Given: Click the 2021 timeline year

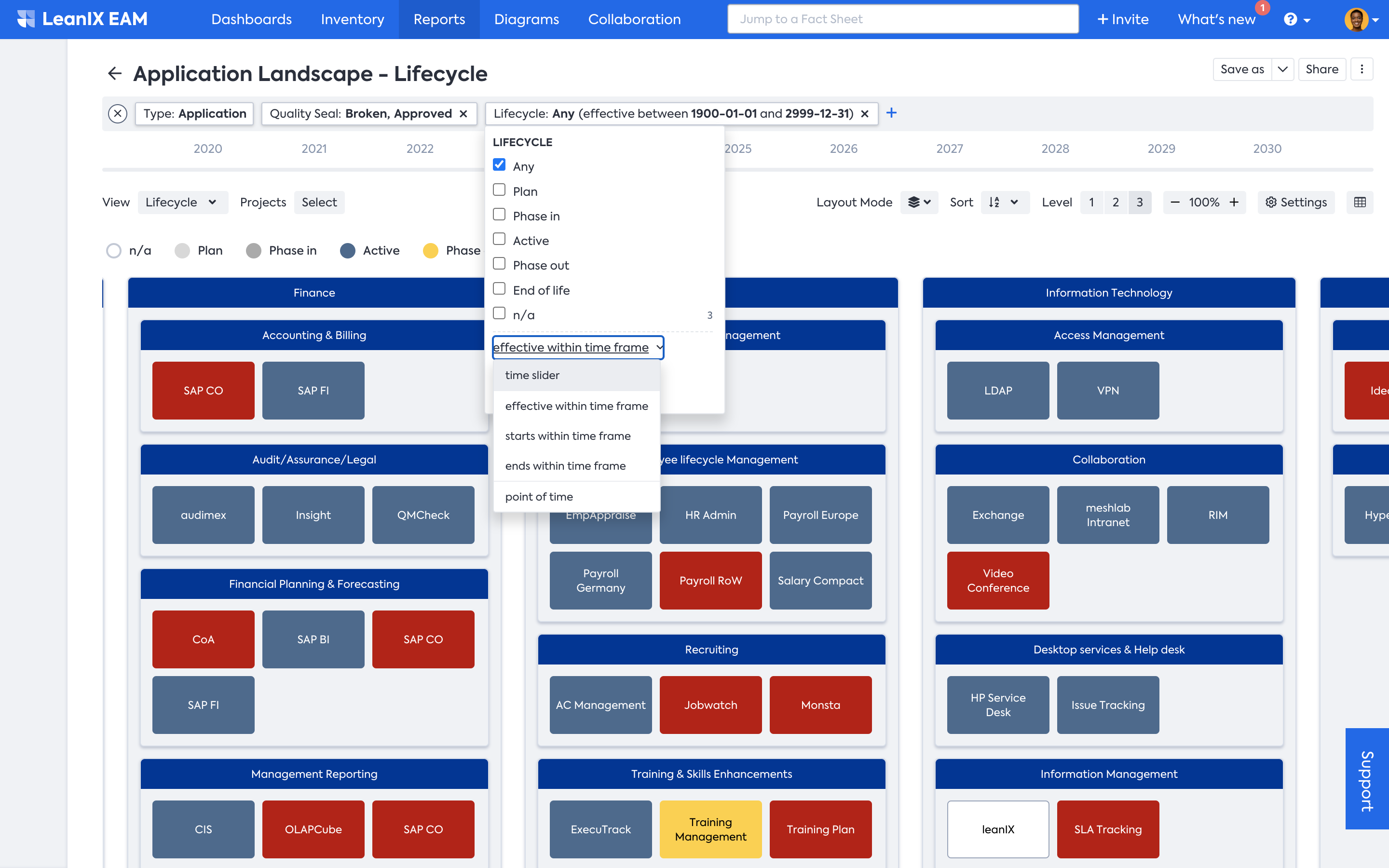Looking at the screenshot, I should point(314,149).
